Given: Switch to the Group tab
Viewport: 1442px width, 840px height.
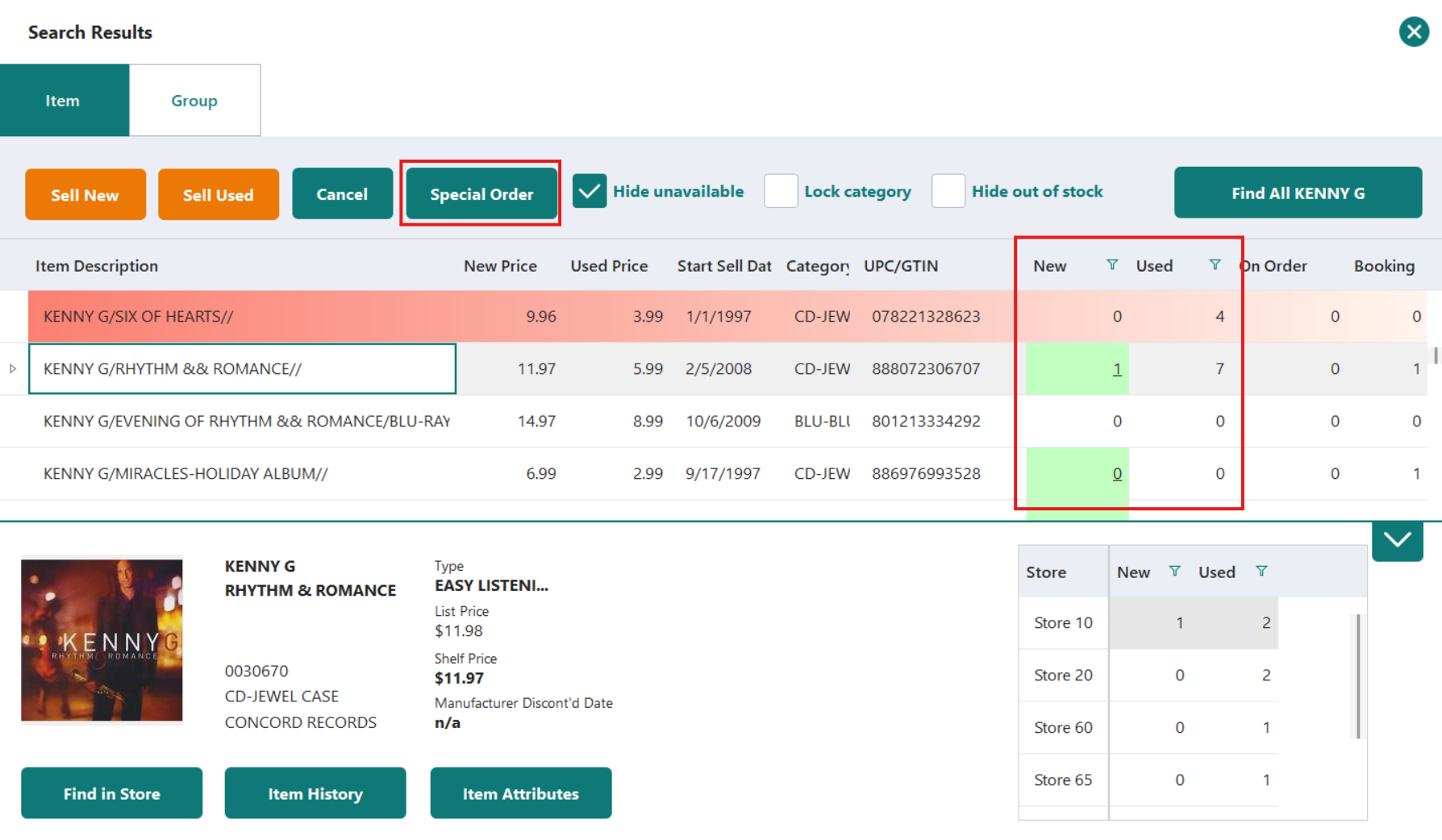Looking at the screenshot, I should [x=194, y=101].
